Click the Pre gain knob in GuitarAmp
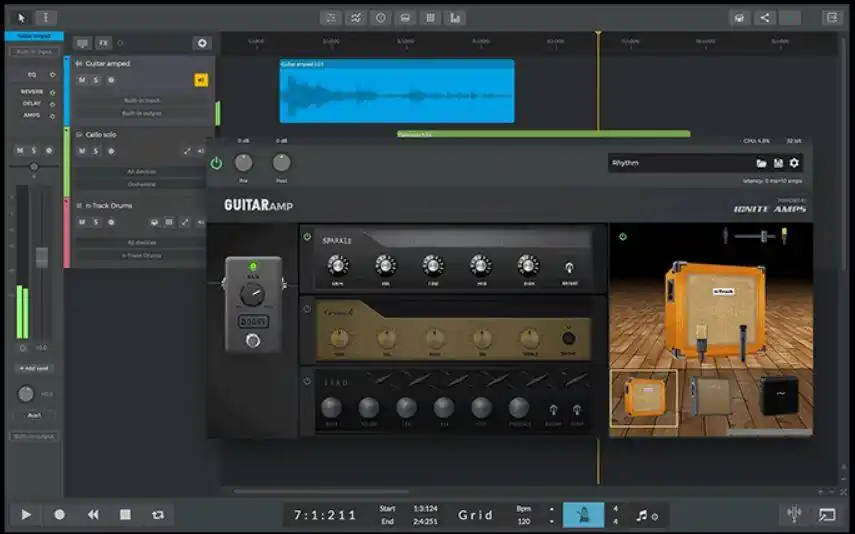855x534 pixels. tap(243, 163)
